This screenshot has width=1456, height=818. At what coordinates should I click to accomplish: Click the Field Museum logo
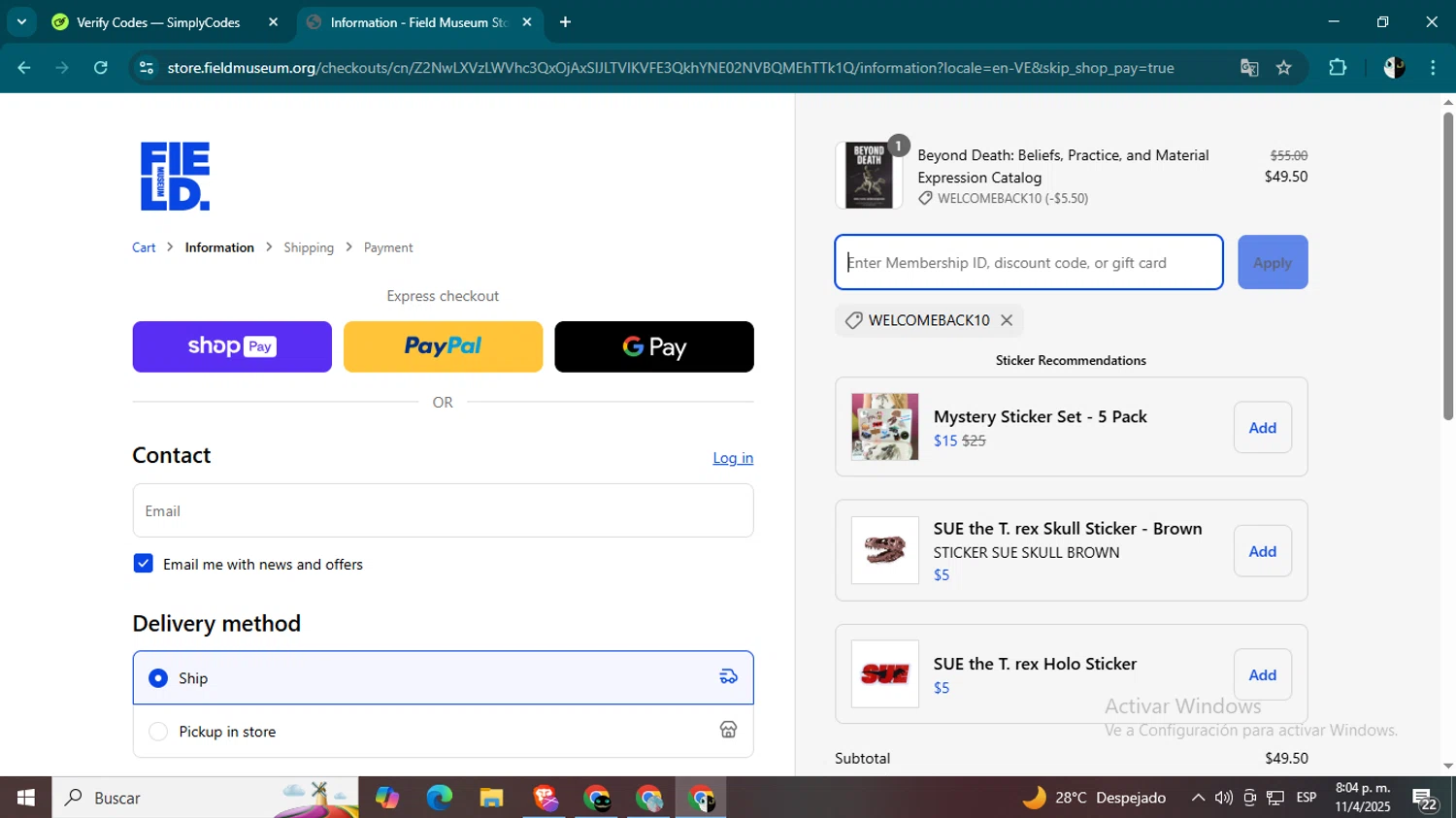pyautogui.click(x=175, y=176)
